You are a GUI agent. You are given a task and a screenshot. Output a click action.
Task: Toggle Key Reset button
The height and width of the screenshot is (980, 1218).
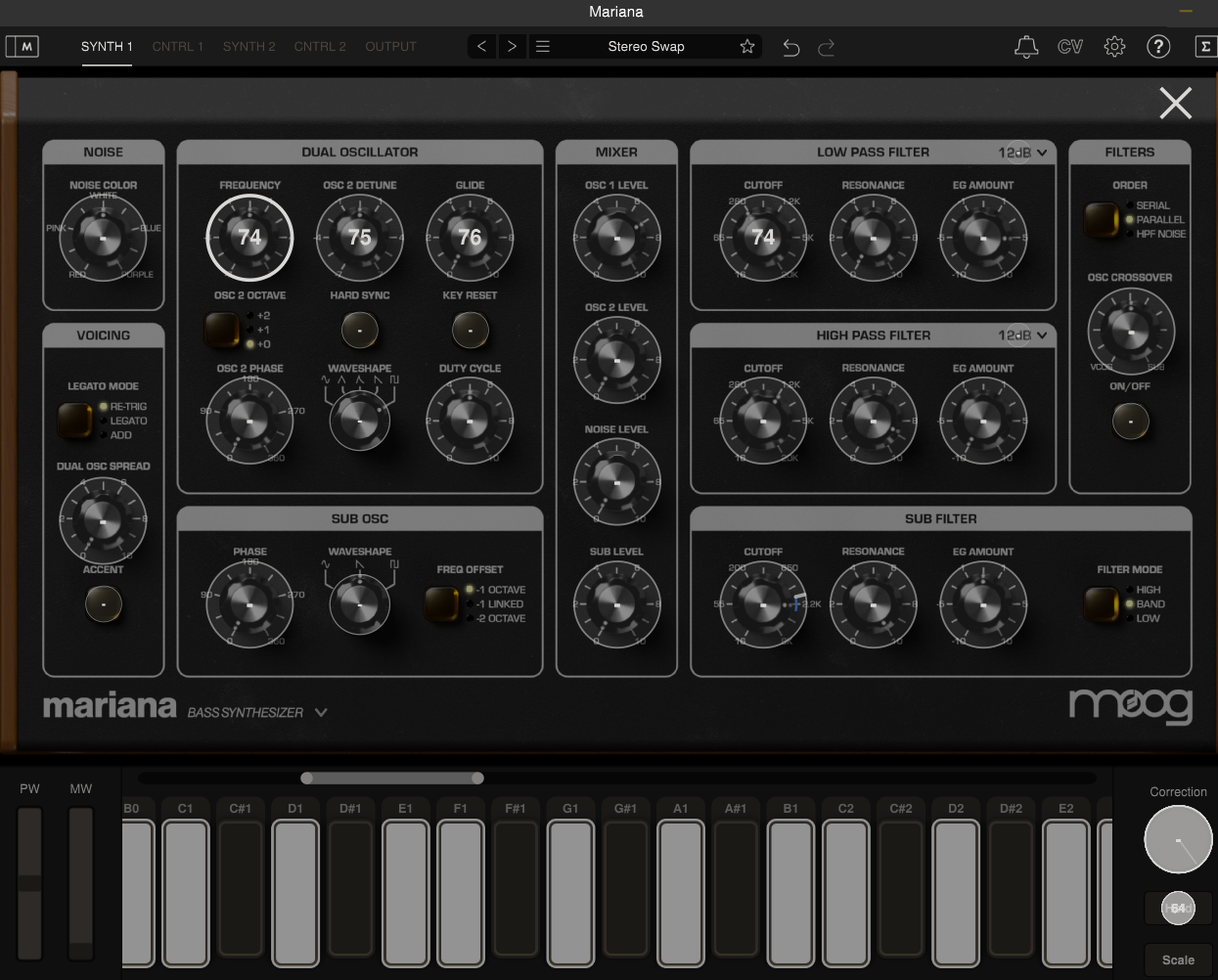(470, 331)
